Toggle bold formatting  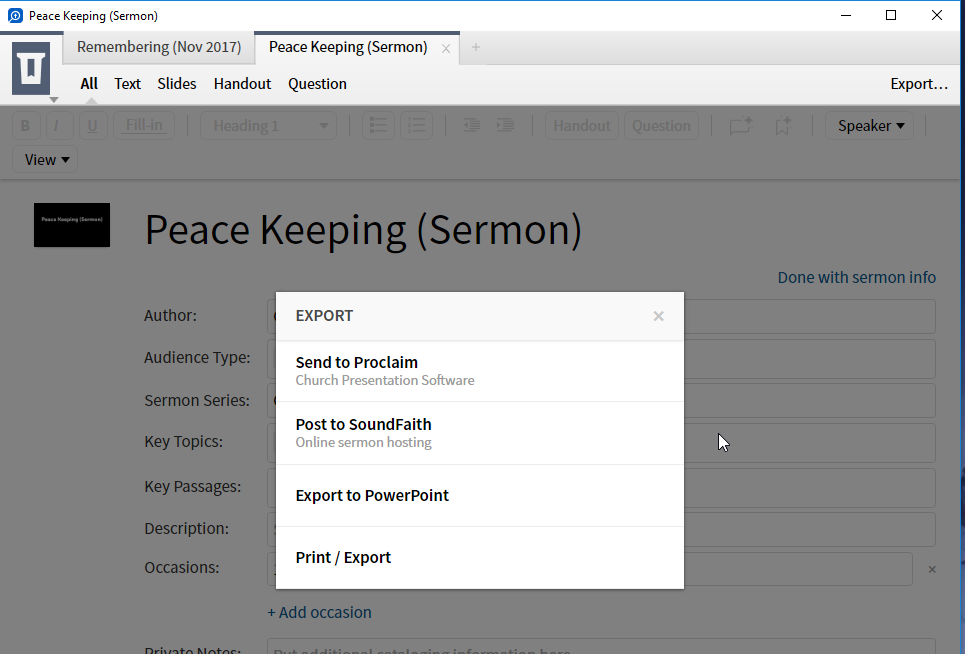point(25,126)
